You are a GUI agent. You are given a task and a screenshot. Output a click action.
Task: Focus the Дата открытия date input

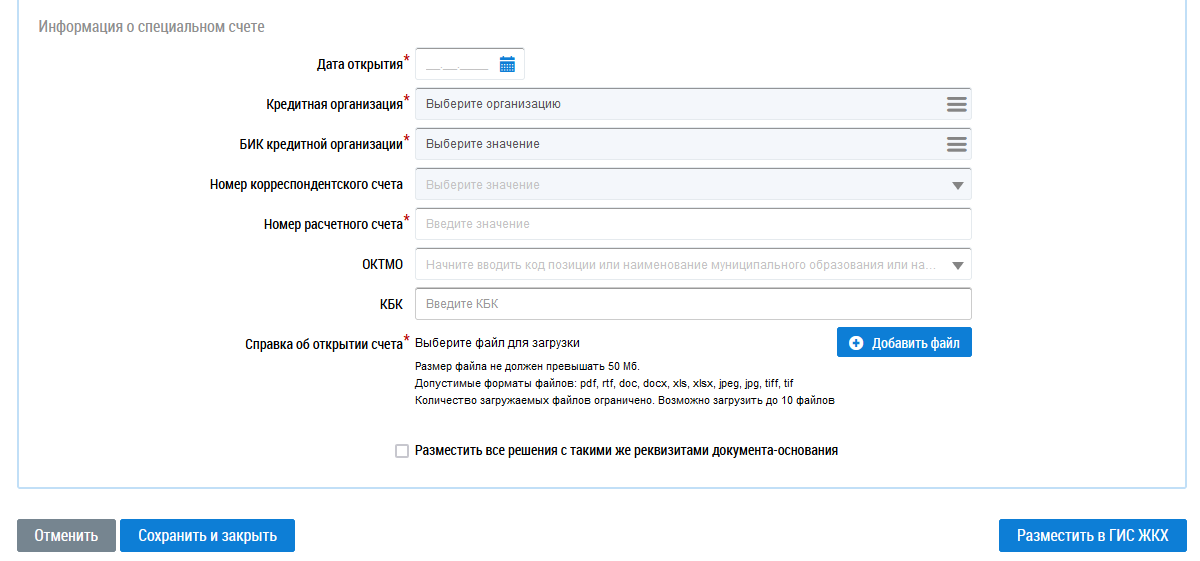pos(456,64)
